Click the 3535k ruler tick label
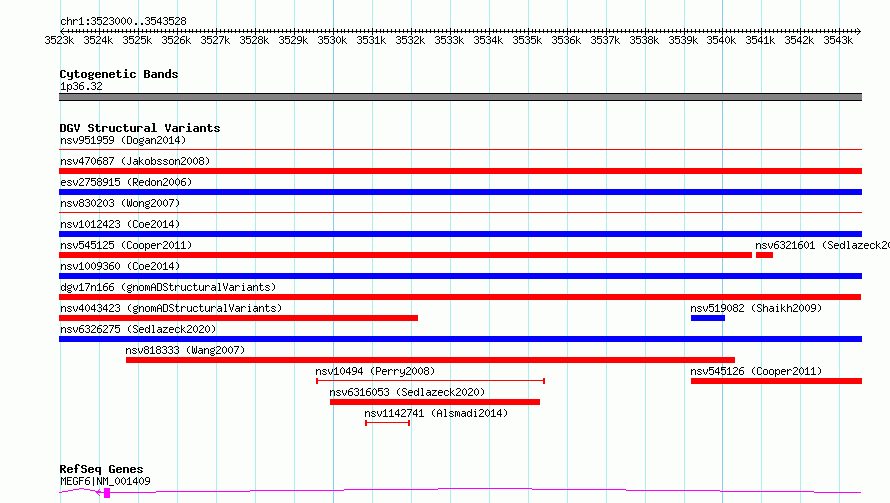The image size is (890, 503). click(x=527, y=40)
